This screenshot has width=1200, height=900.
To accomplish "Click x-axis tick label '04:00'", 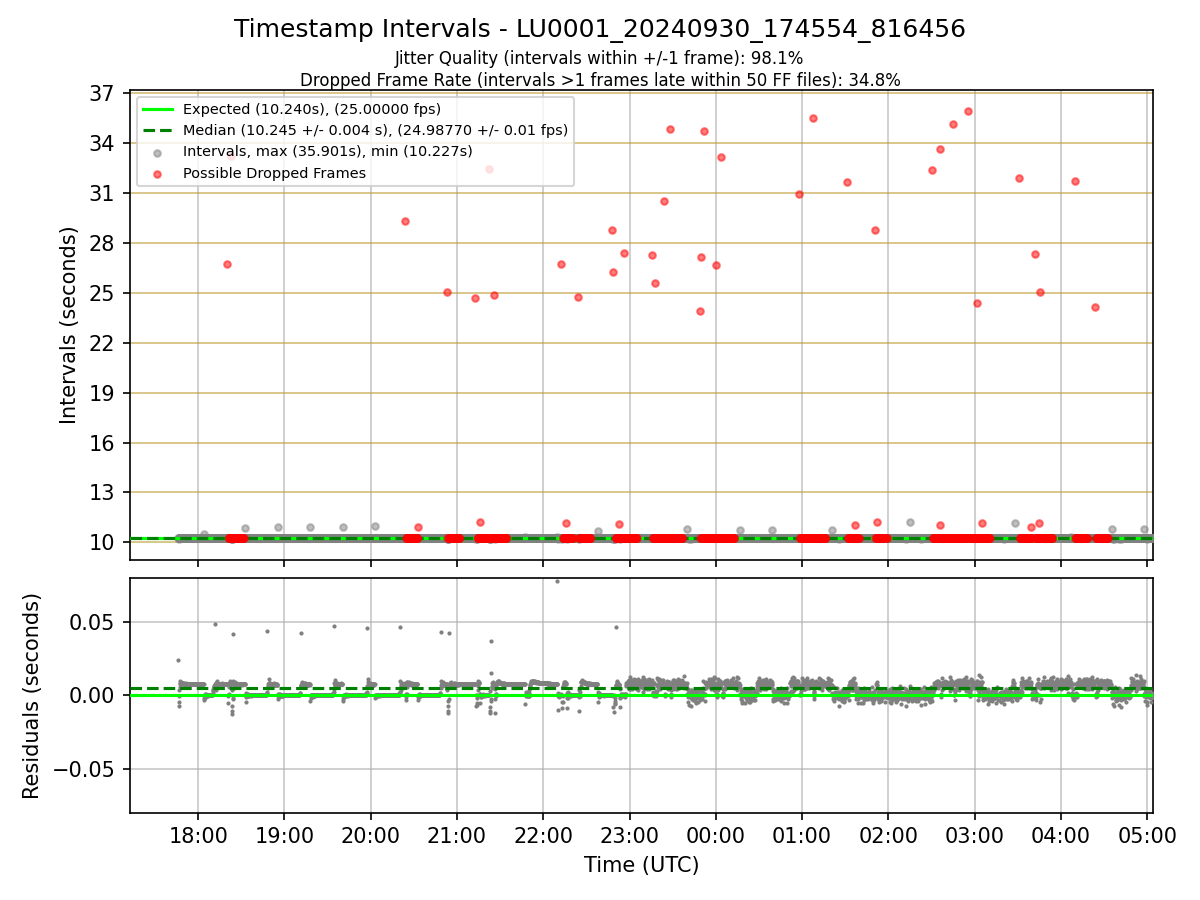I will coord(1061,835).
